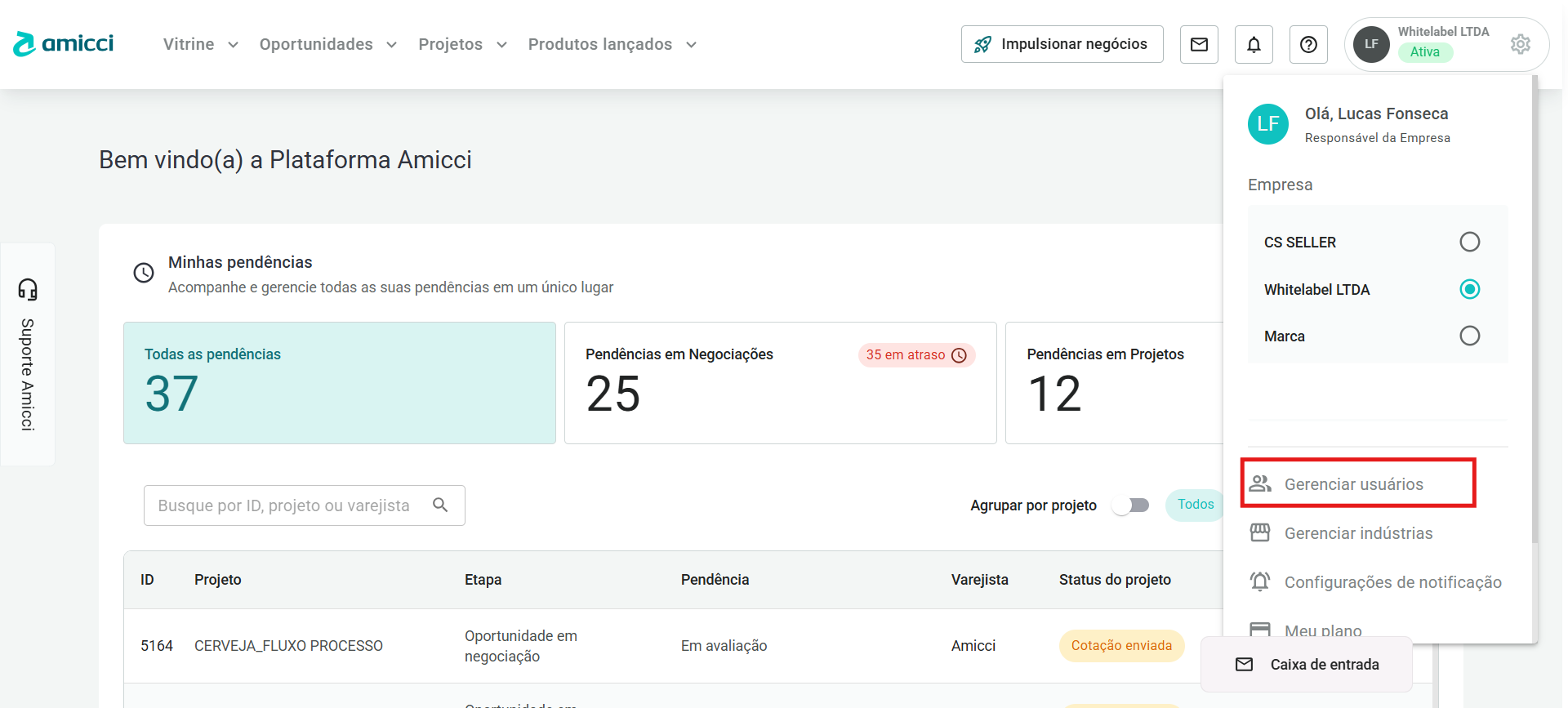This screenshot has width=1568, height=708.
Task: Expand the Produtos lançados dropdown
Action: (x=612, y=44)
